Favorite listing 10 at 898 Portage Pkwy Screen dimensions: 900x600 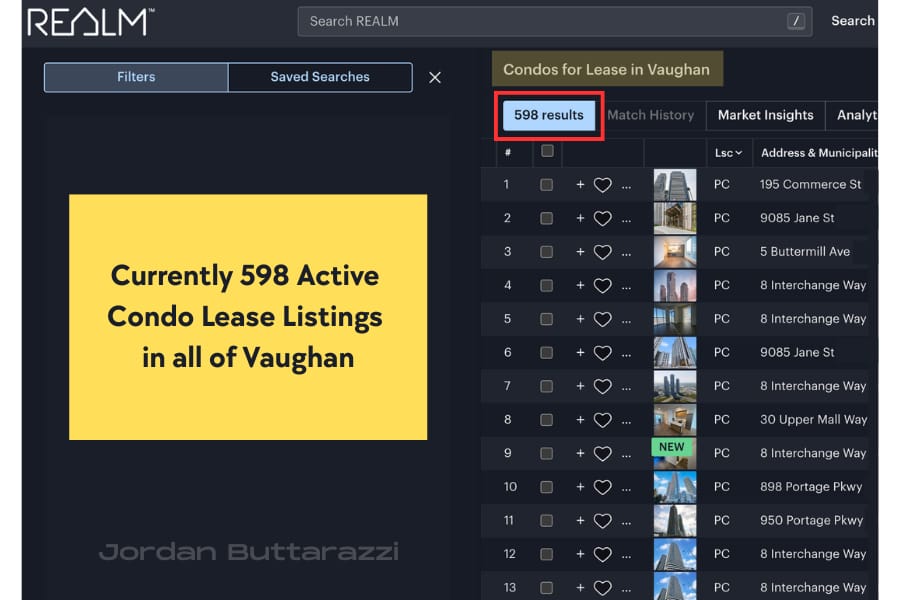click(x=602, y=487)
